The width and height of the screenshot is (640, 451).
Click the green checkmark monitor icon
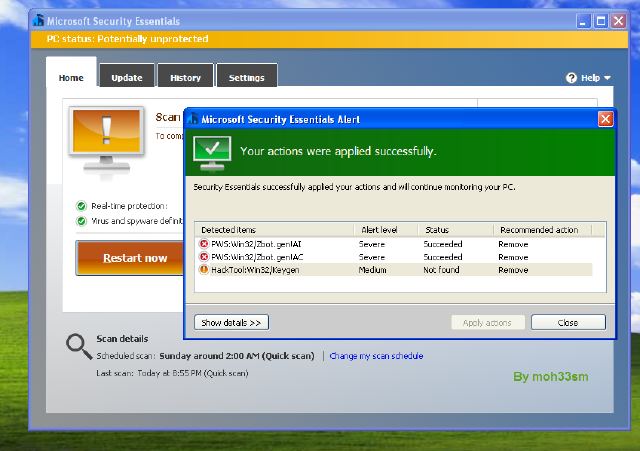coord(212,153)
